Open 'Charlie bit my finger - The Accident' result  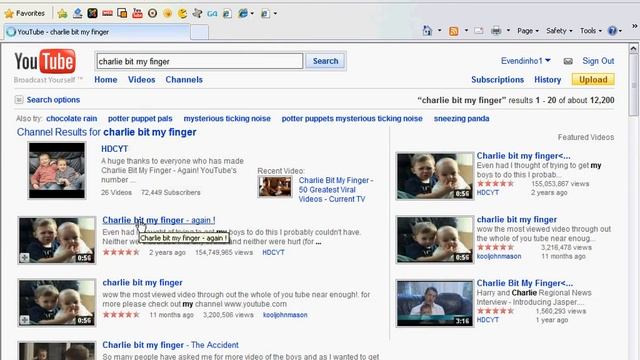tap(170, 345)
